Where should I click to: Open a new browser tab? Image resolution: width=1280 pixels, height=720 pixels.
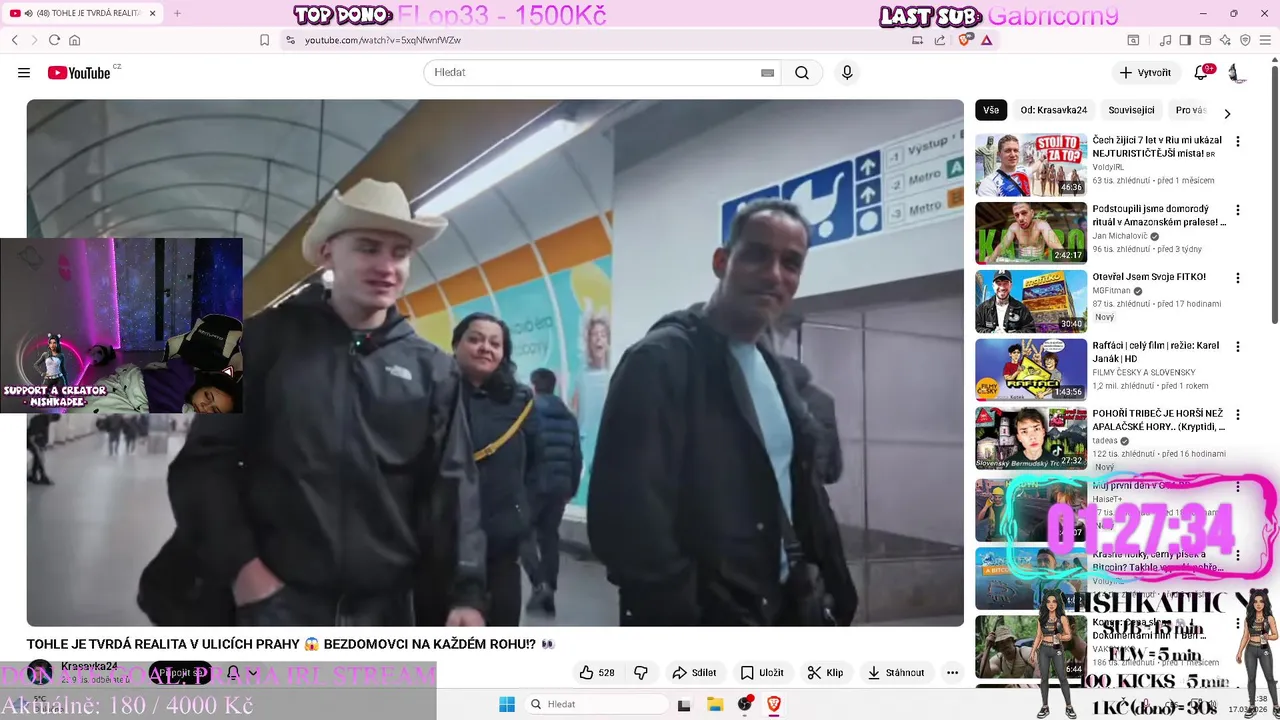177,13
